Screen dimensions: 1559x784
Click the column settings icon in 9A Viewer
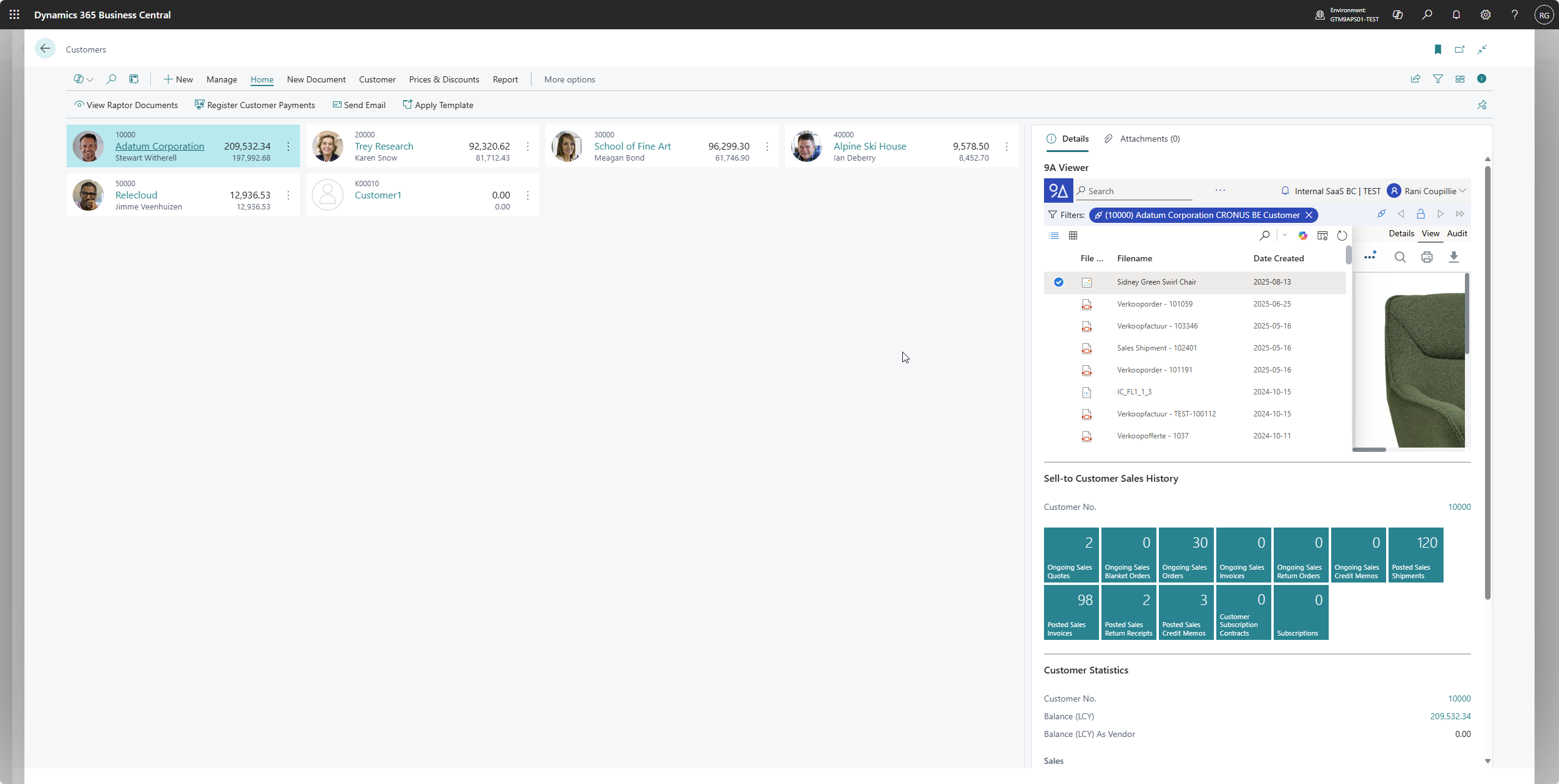(1322, 236)
